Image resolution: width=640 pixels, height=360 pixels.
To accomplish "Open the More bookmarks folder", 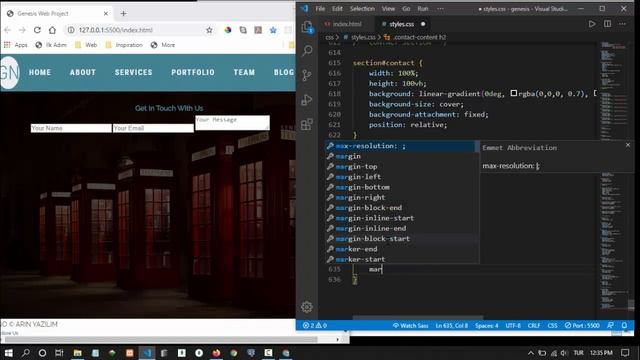I will coord(162,45).
